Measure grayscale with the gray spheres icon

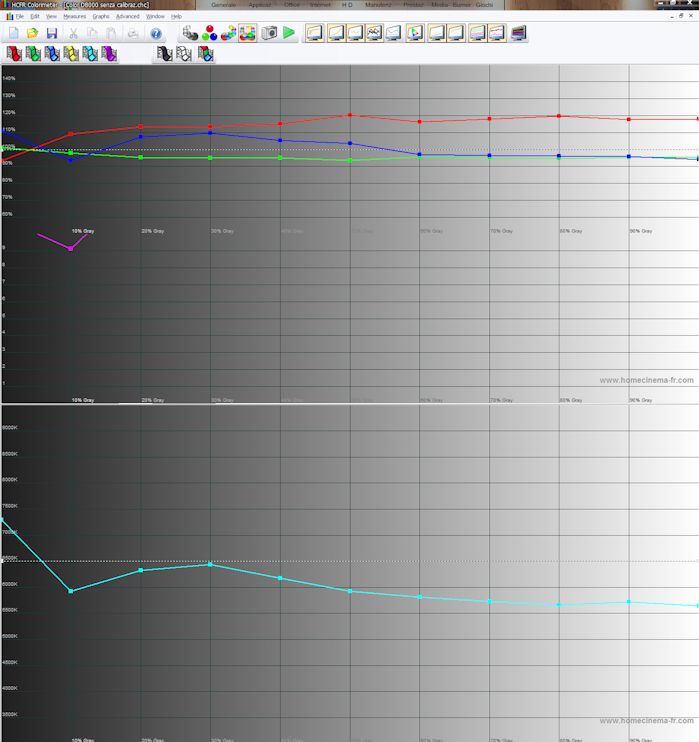190,33
